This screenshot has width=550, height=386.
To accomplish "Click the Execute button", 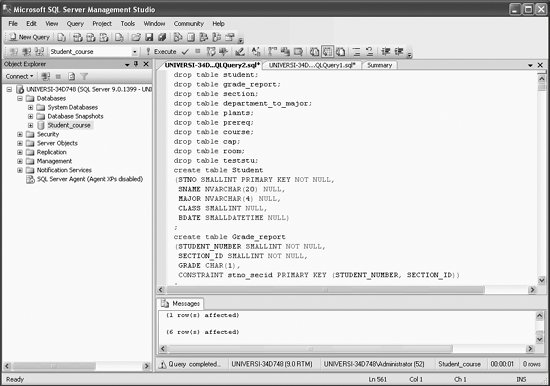I will 161,52.
